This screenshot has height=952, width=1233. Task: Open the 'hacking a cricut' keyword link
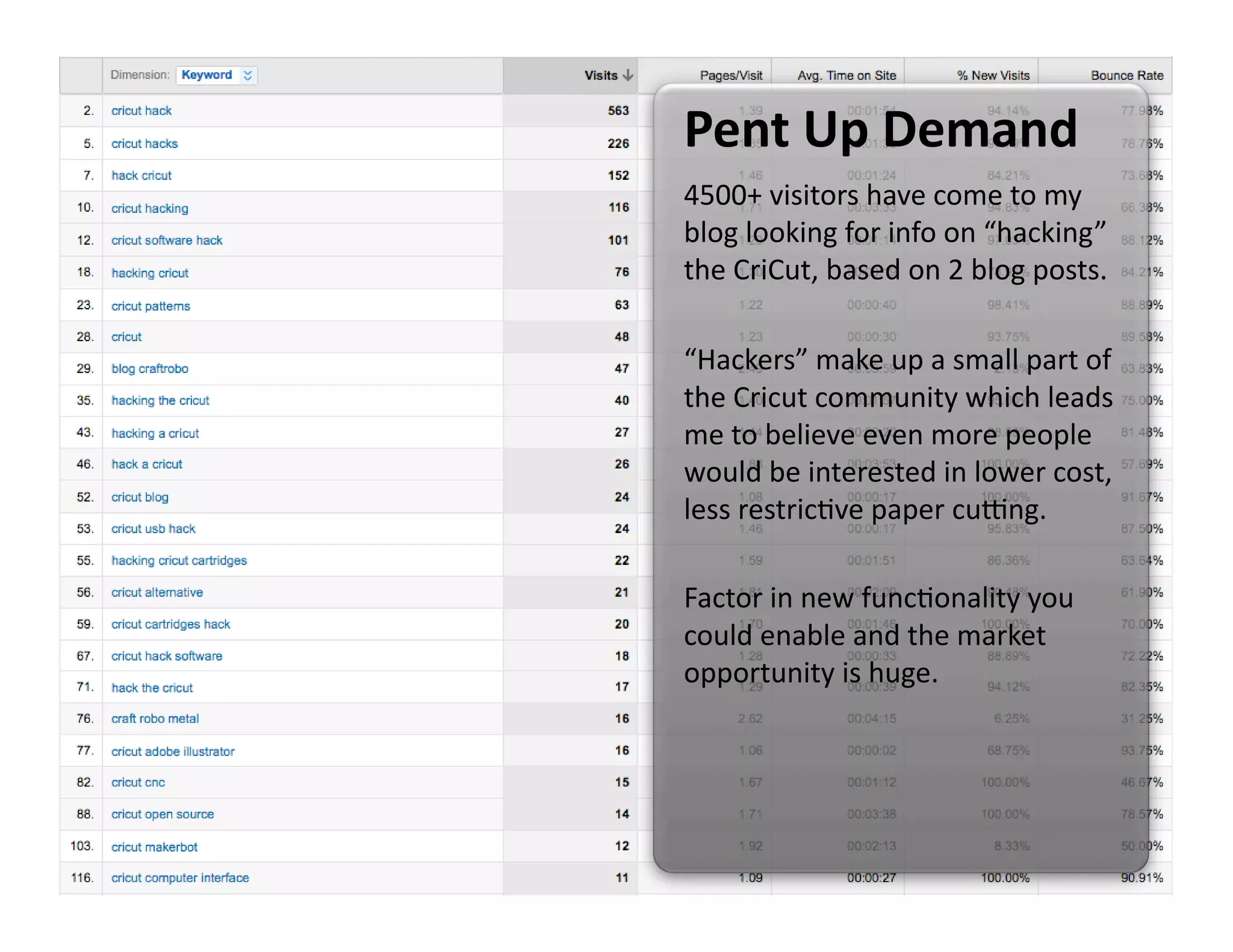[x=155, y=433]
